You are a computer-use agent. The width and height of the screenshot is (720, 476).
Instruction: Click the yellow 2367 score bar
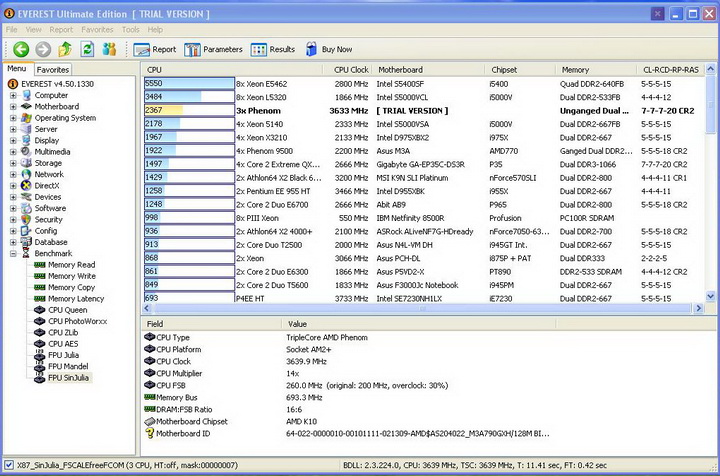click(189, 110)
